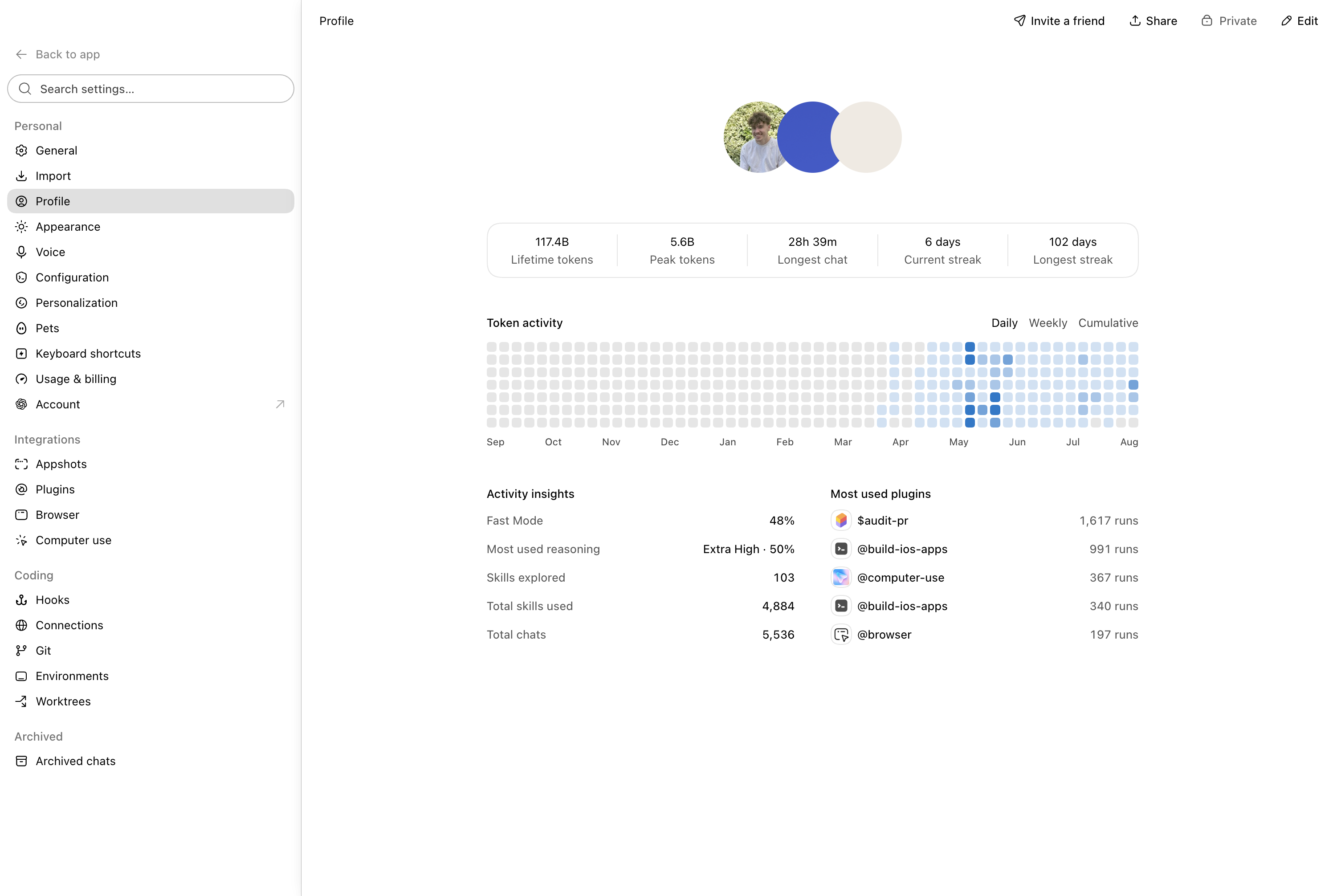Click the 340 runs @build-ios-apps entry
The height and width of the screenshot is (896, 1337).
984,606
